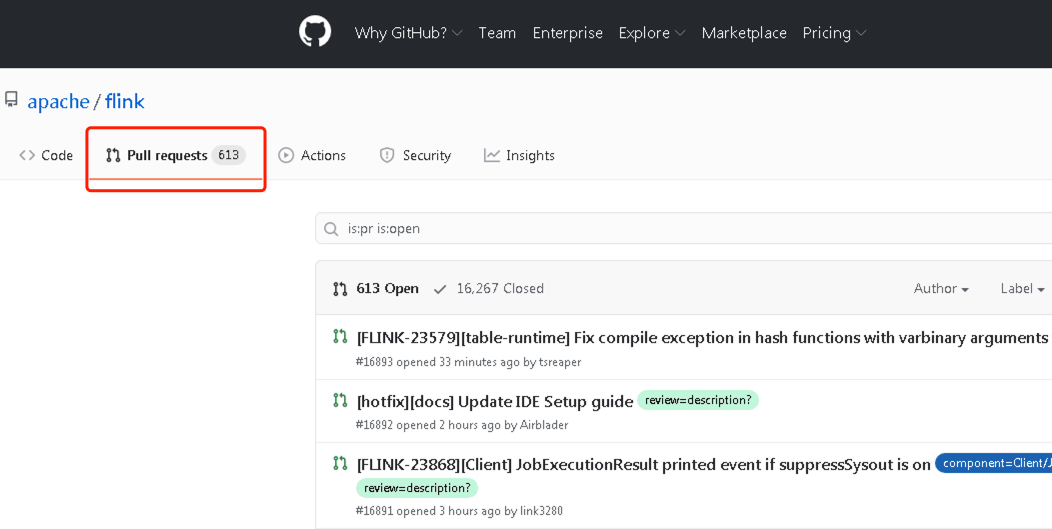The width and height of the screenshot is (1052, 529).
Task: Click the Insights graph icon
Action: (x=492, y=155)
